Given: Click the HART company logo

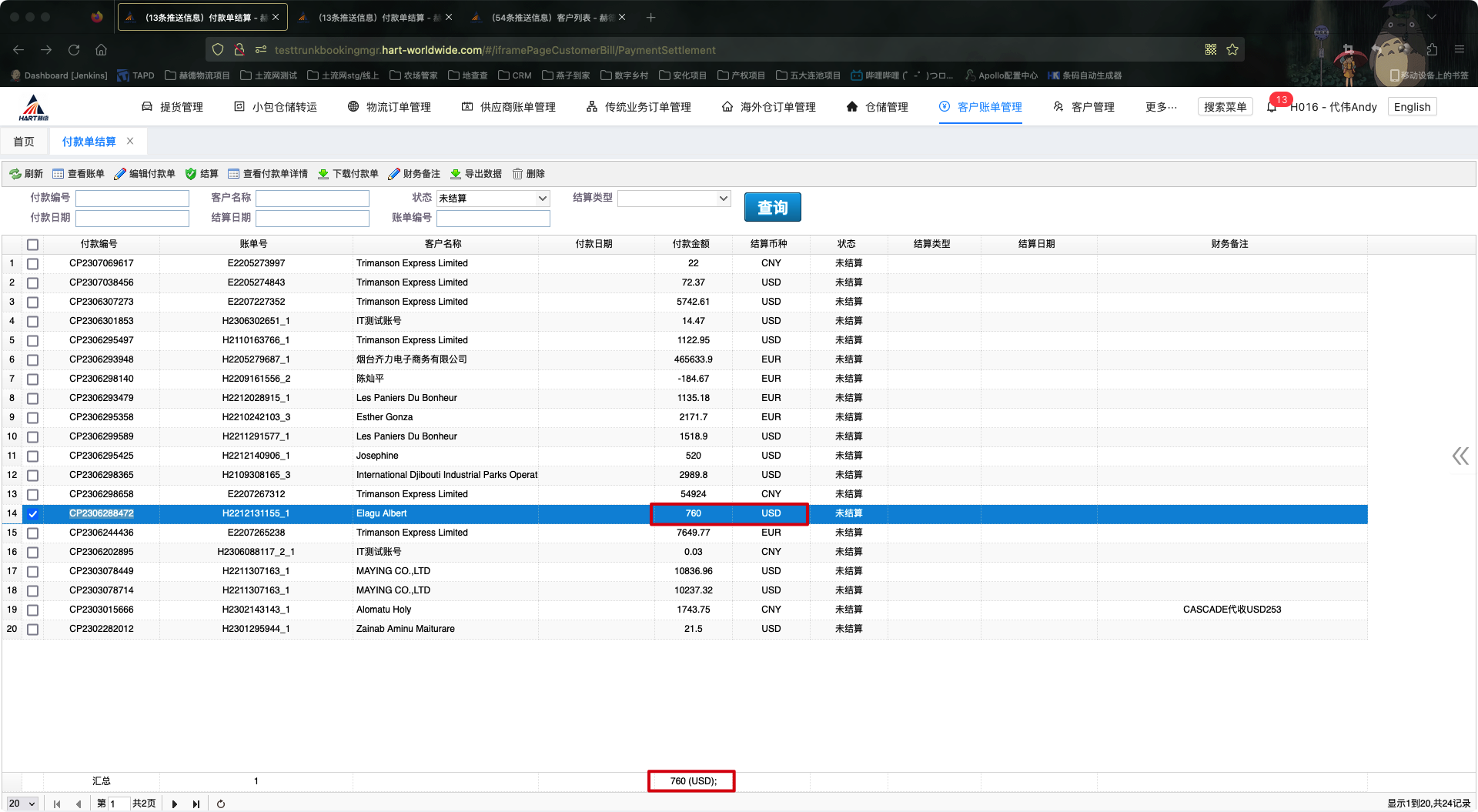Looking at the screenshot, I should coord(34,108).
